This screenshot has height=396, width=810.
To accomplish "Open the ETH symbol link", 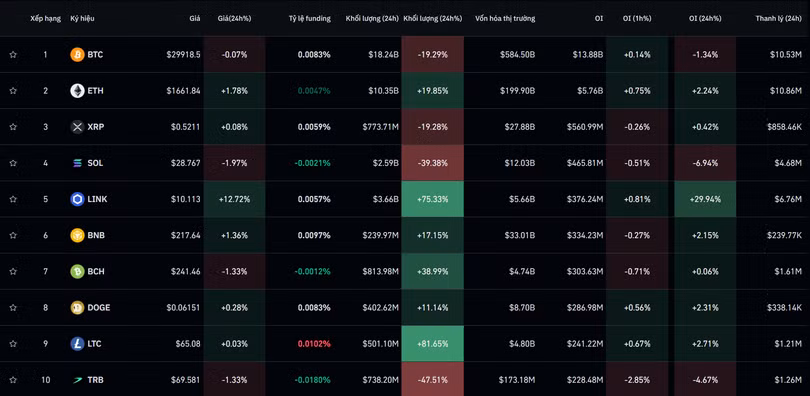I will click(x=95, y=91).
